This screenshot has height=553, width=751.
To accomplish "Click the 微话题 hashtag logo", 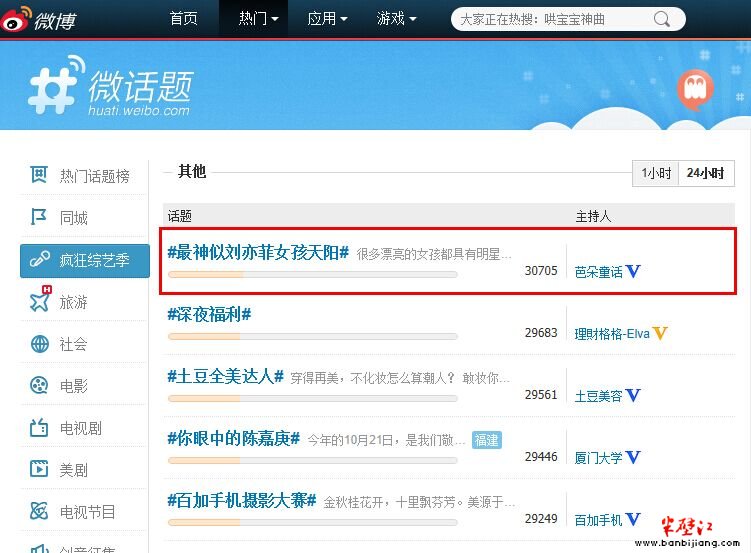I will pos(55,86).
